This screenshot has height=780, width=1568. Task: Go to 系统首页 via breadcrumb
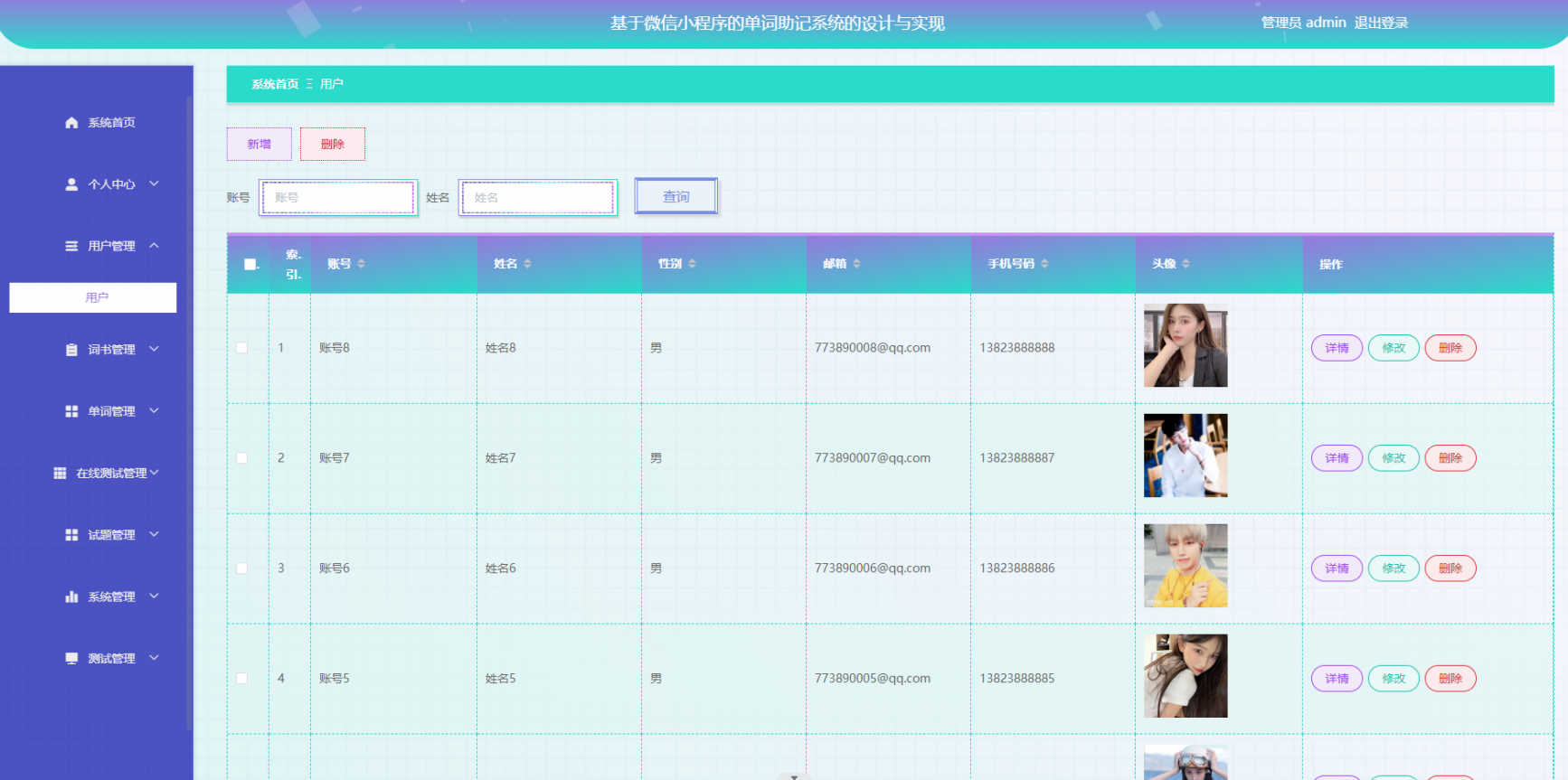tap(275, 84)
